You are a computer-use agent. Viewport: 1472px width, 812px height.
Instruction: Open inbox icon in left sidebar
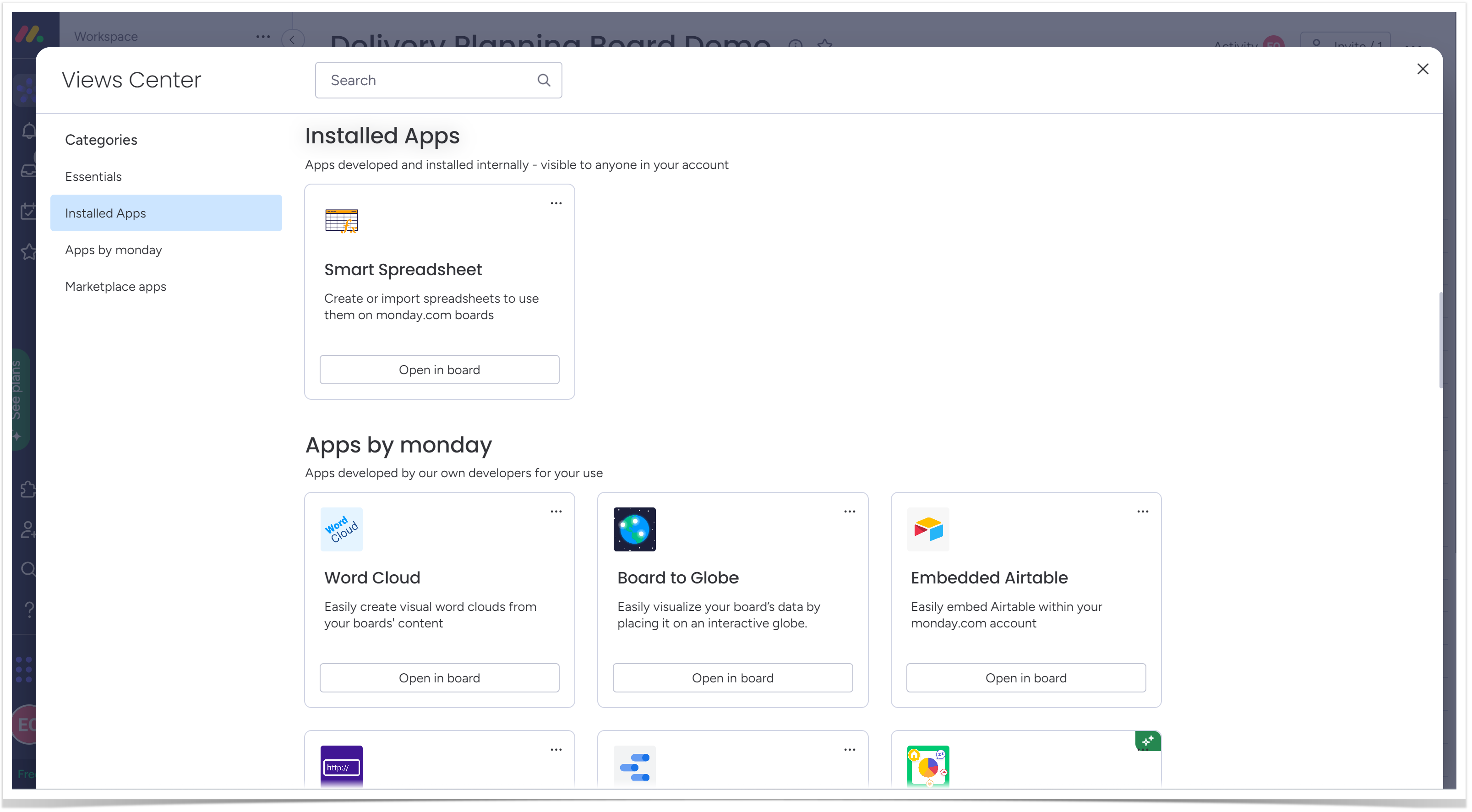point(28,170)
